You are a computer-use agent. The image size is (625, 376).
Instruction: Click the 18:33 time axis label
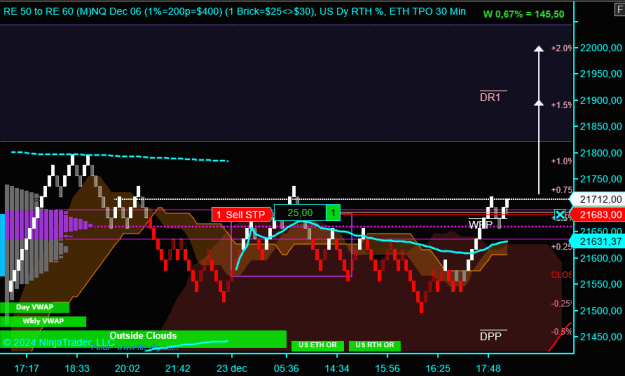(x=77, y=368)
